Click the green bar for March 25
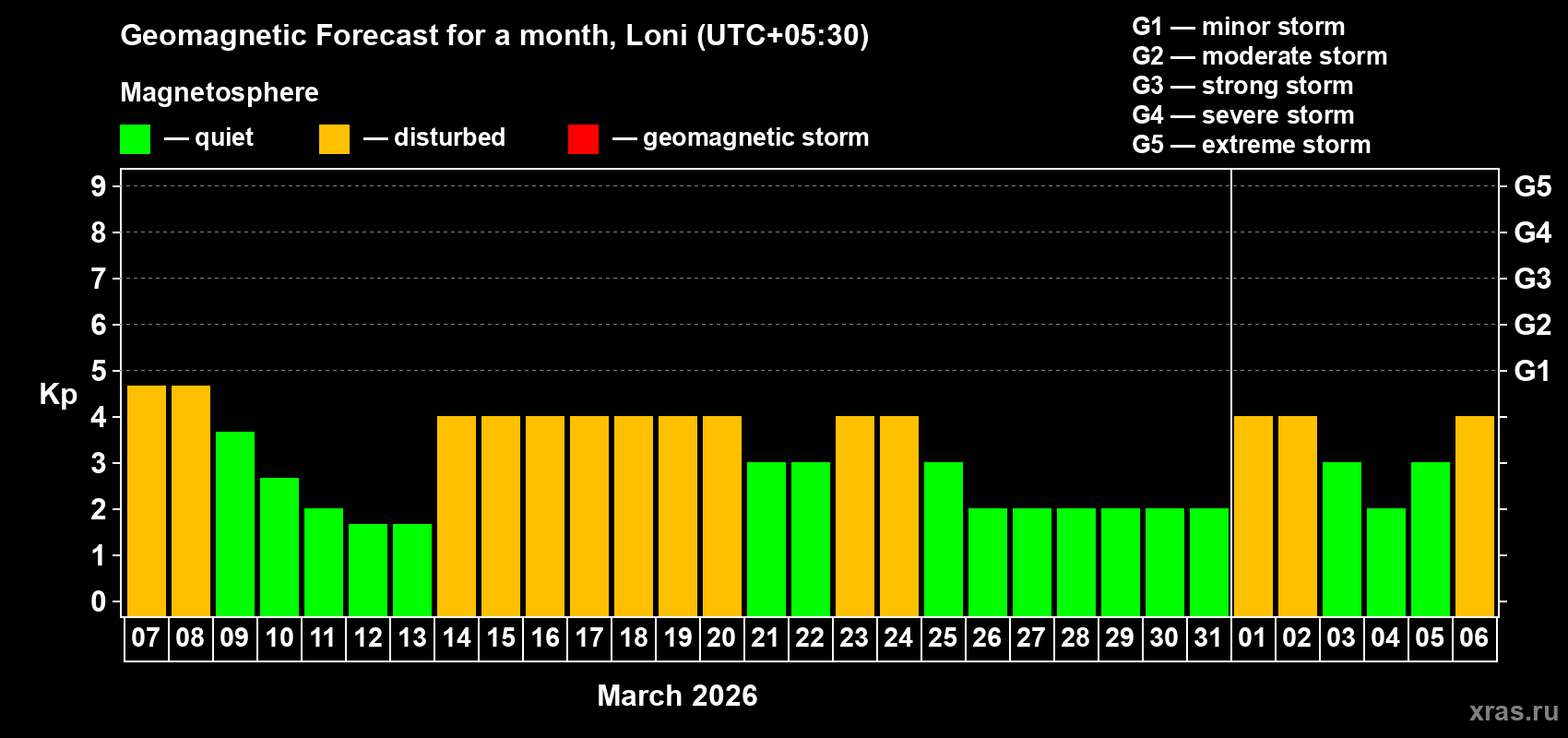 coord(944,540)
